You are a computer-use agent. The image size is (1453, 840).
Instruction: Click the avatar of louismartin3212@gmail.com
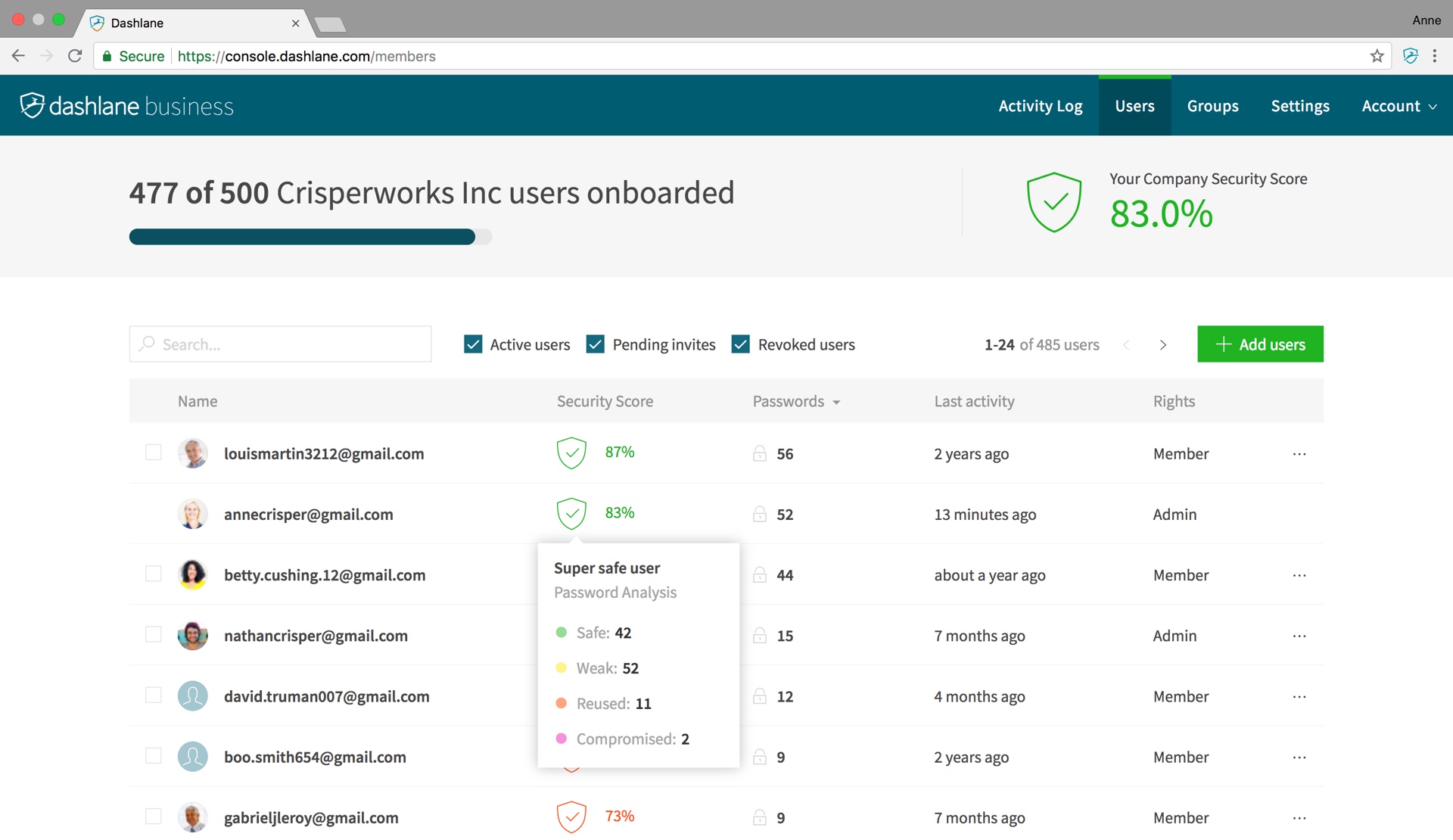coord(192,453)
